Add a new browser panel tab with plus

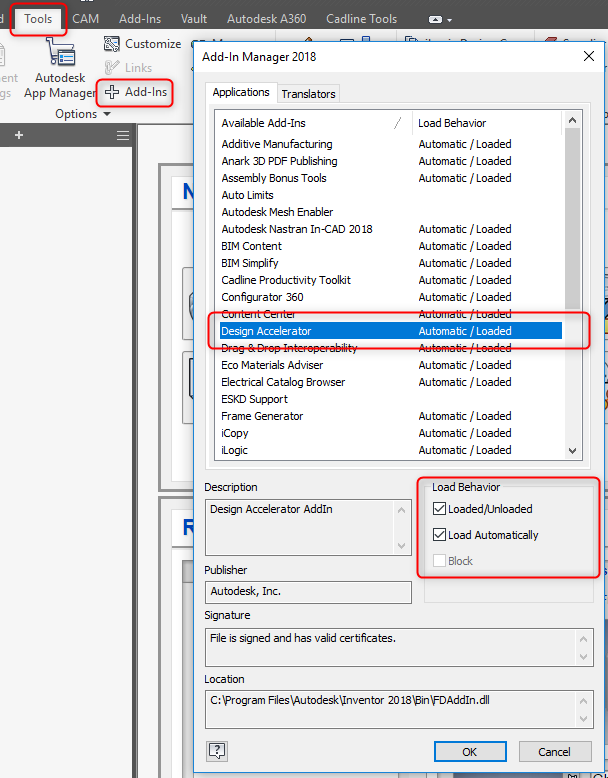[19, 135]
